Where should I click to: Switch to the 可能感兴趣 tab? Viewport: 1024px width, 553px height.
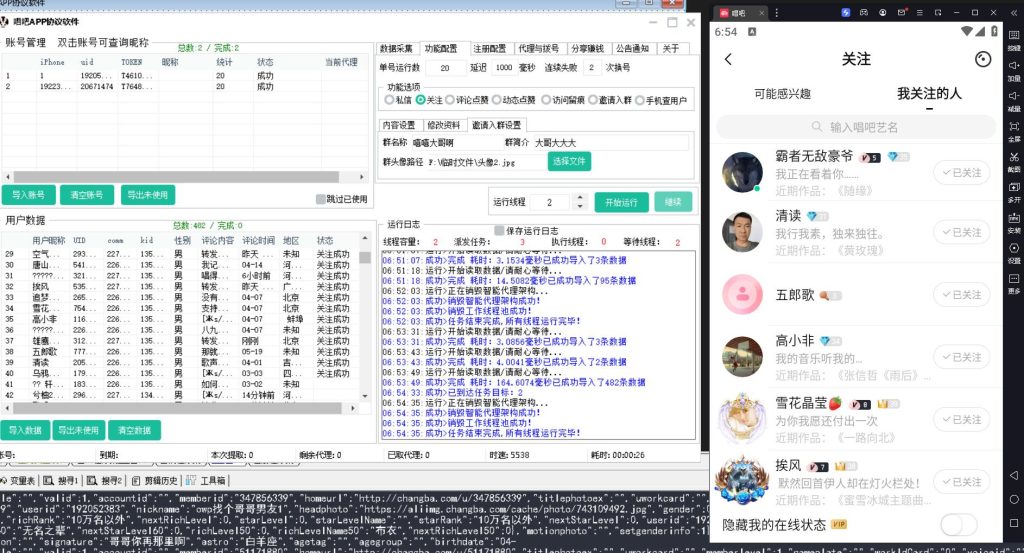point(783,94)
